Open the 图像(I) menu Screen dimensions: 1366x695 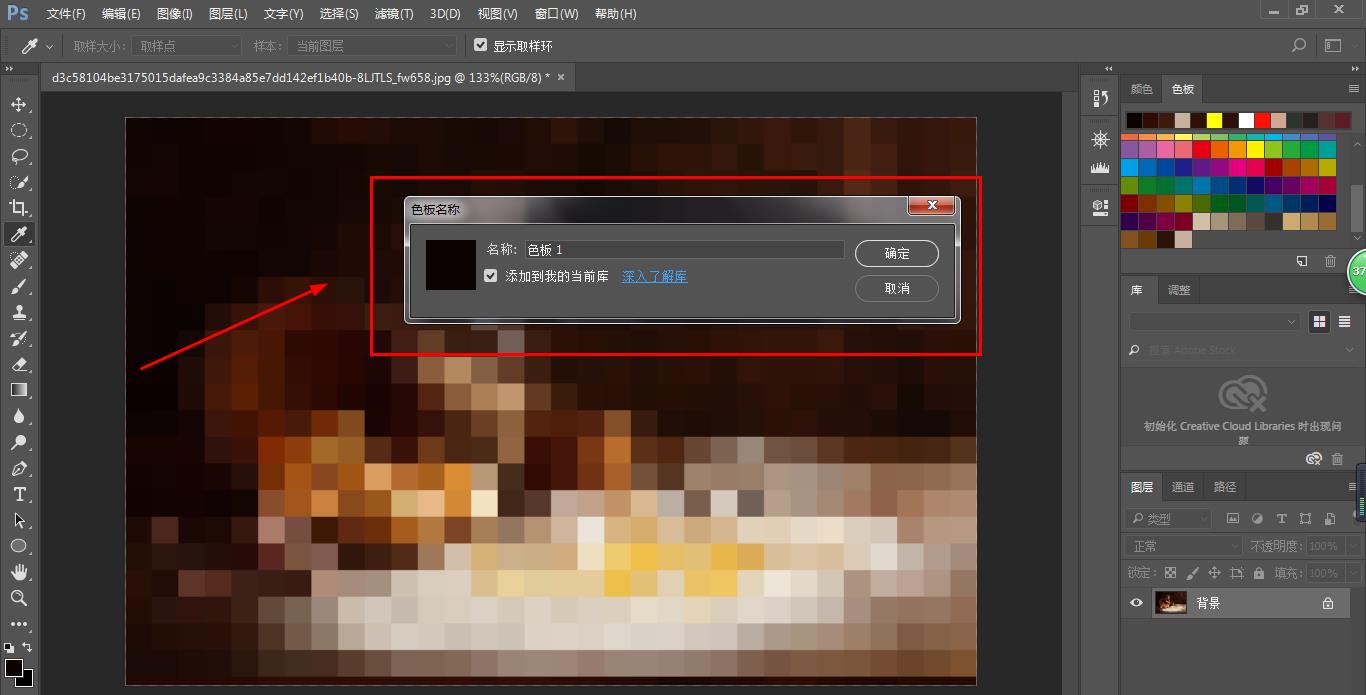[175, 14]
